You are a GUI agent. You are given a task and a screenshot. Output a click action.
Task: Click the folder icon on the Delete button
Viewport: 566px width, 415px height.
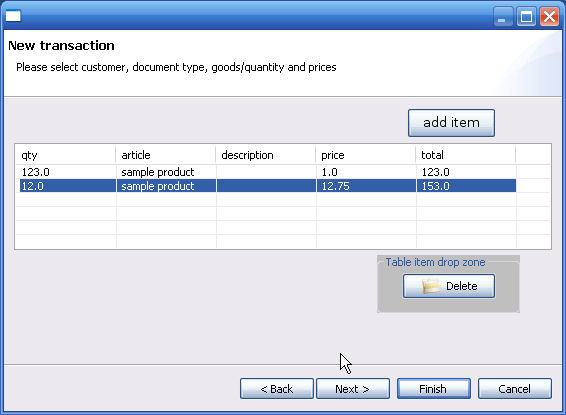431,286
